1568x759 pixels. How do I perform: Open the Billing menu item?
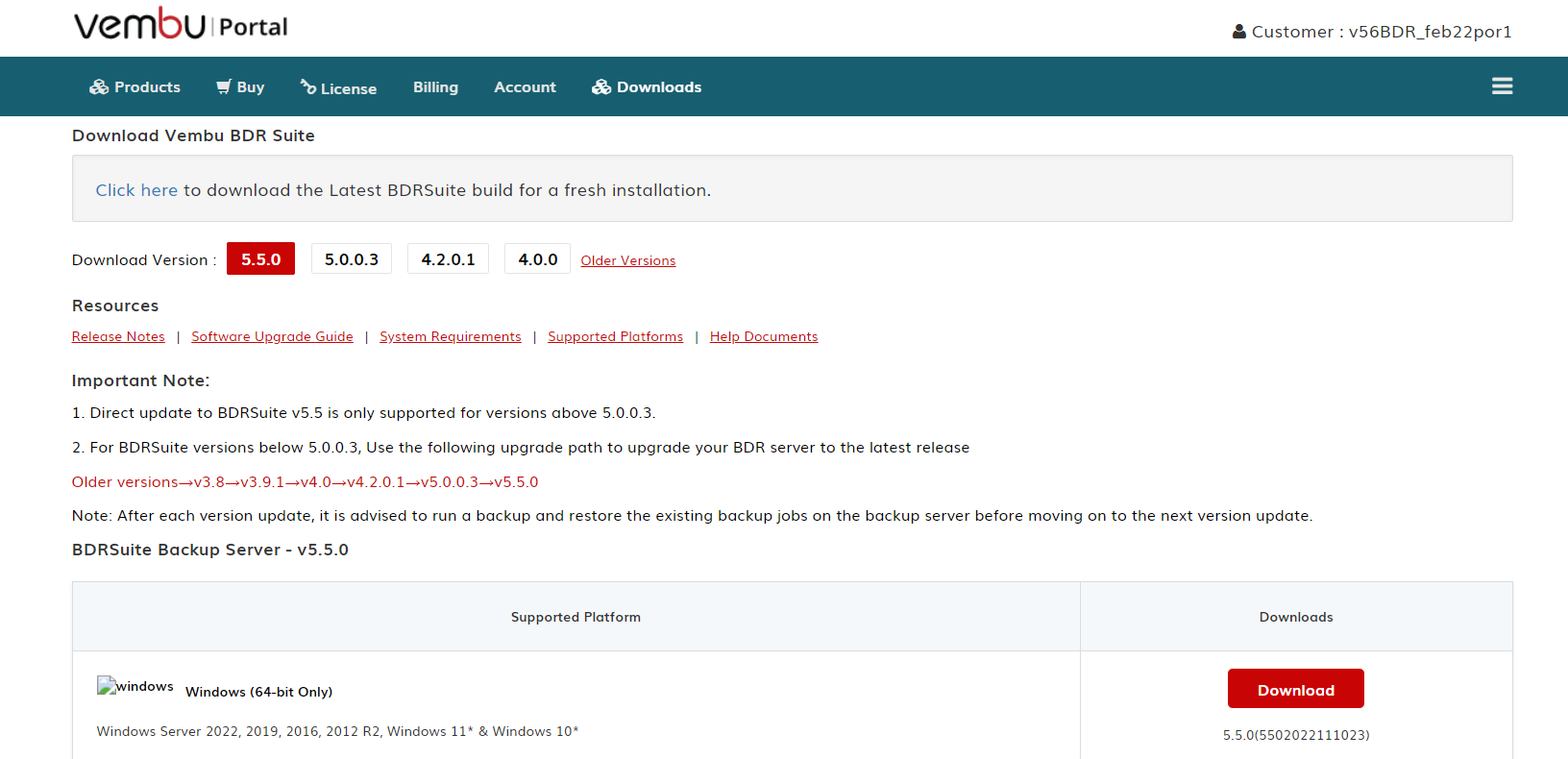click(x=435, y=87)
